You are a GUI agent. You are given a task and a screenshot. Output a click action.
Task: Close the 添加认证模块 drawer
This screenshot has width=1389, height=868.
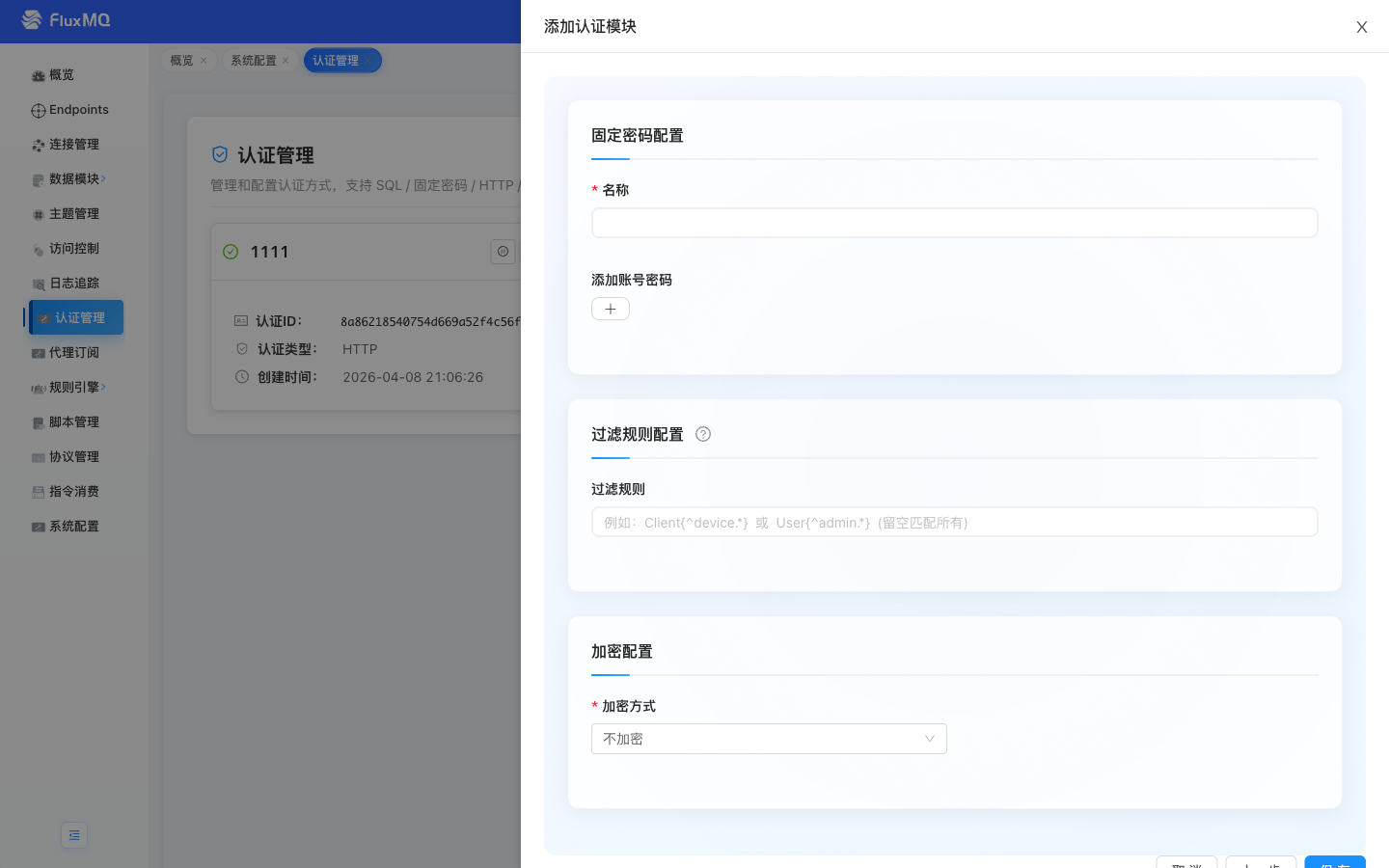tap(1362, 27)
